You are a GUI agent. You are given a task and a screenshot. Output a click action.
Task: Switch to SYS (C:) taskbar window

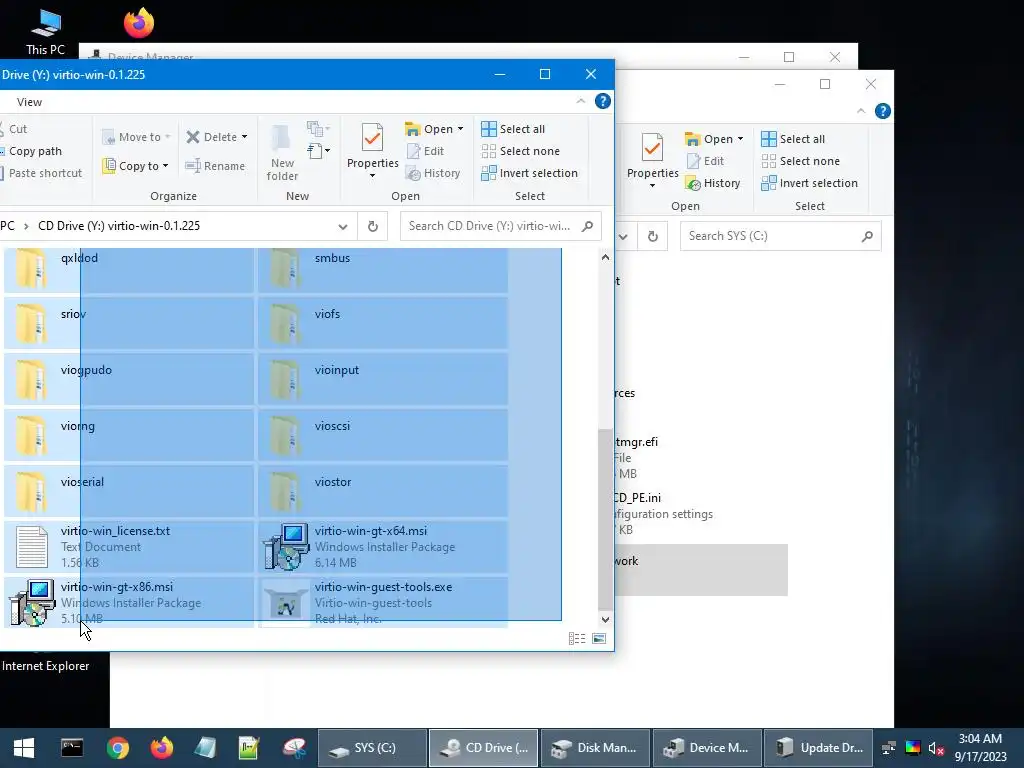[372, 748]
